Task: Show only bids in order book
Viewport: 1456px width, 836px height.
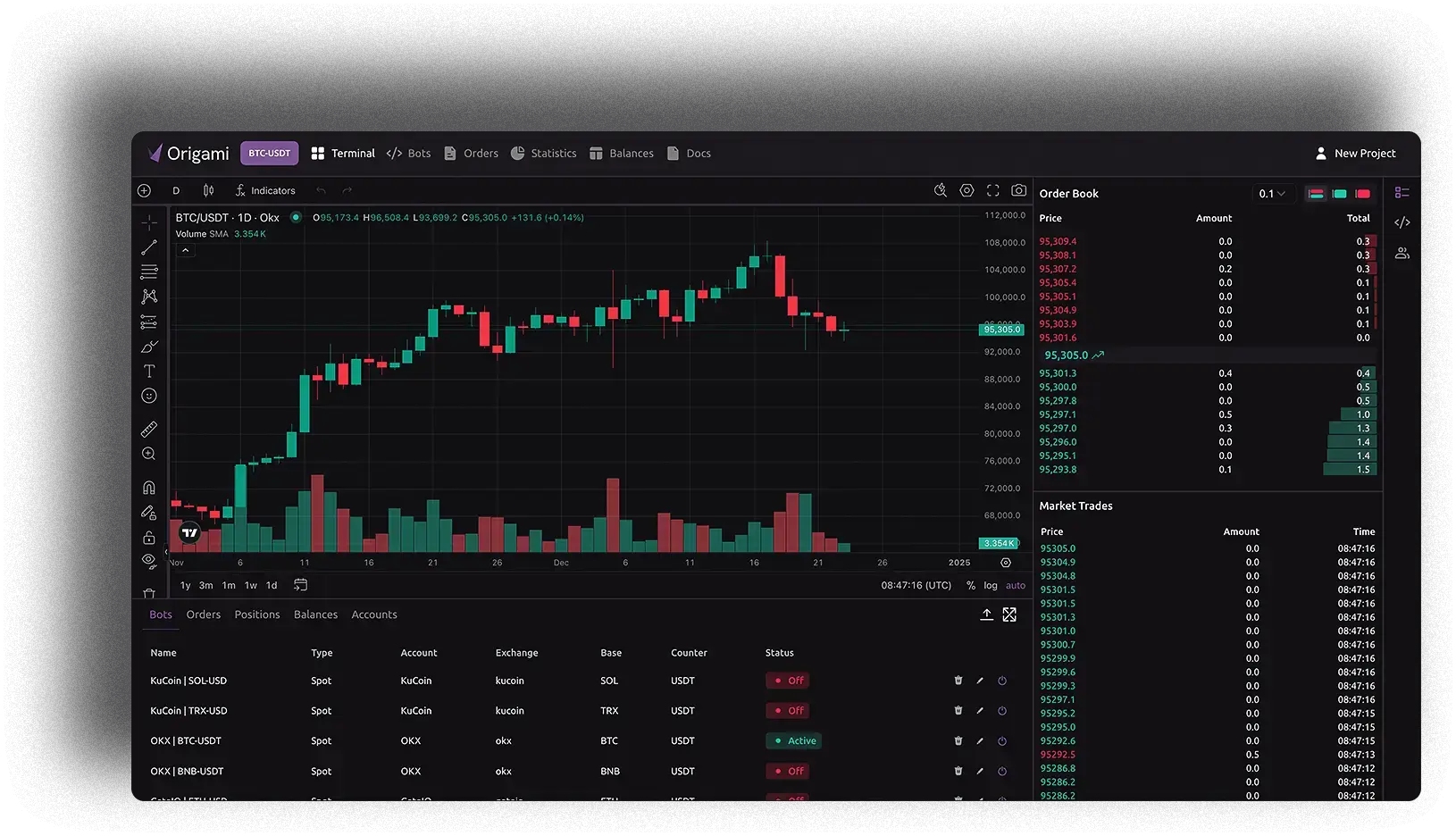Action: click(x=1340, y=194)
